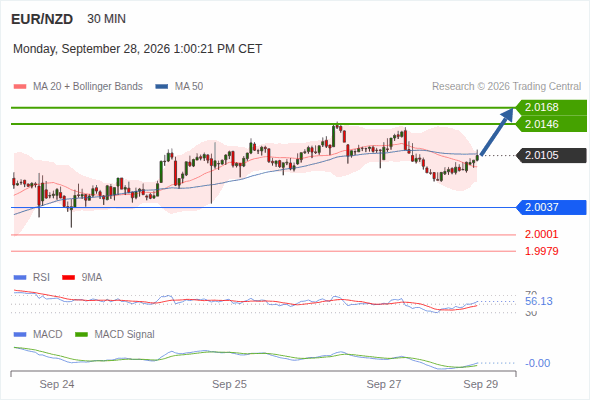The height and width of the screenshot is (400, 590).
Task: Click the EUR/NZD pair title
Action: coord(42,19)
